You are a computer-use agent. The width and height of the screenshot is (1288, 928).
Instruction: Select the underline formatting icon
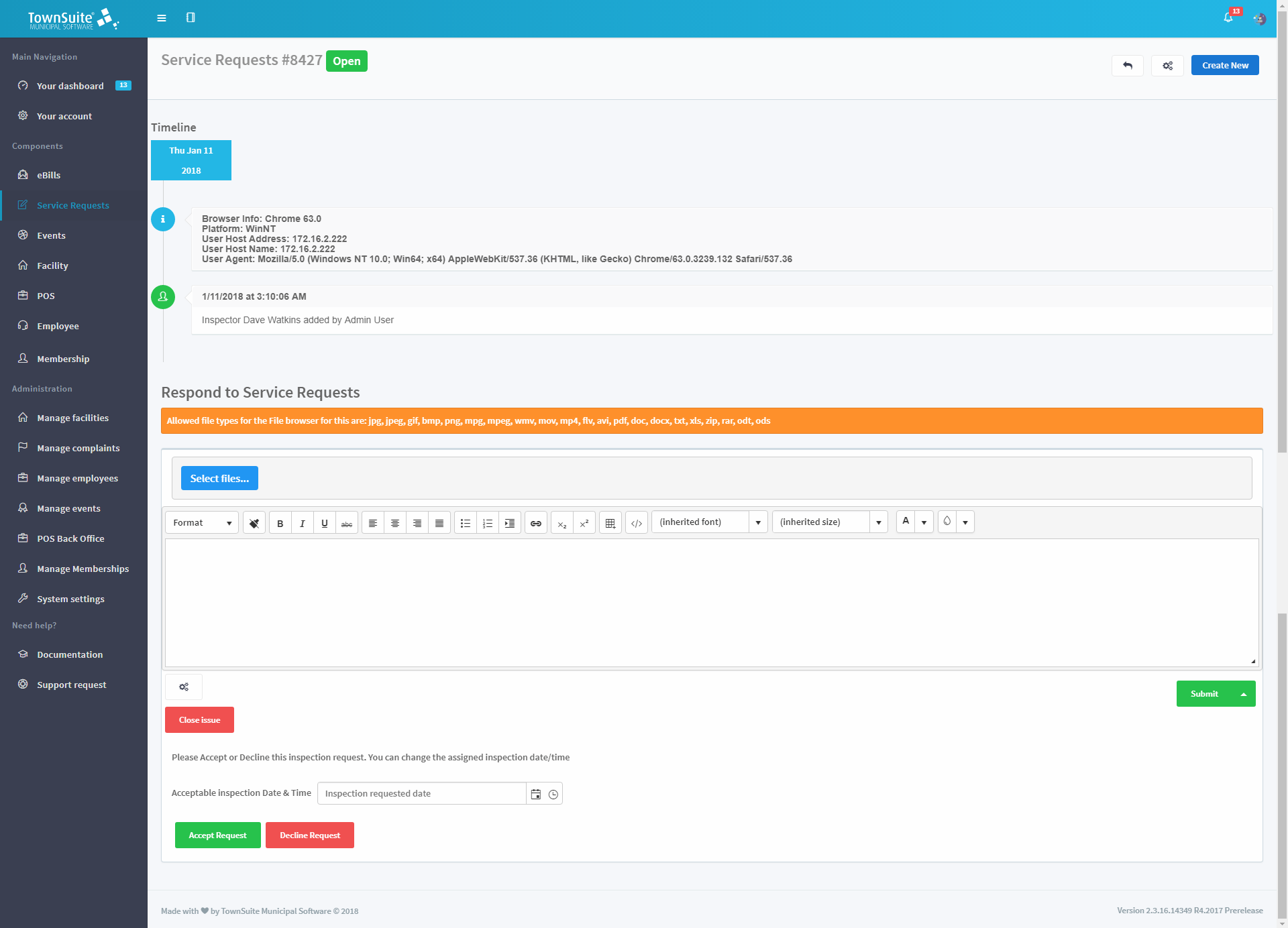[325, 522]
